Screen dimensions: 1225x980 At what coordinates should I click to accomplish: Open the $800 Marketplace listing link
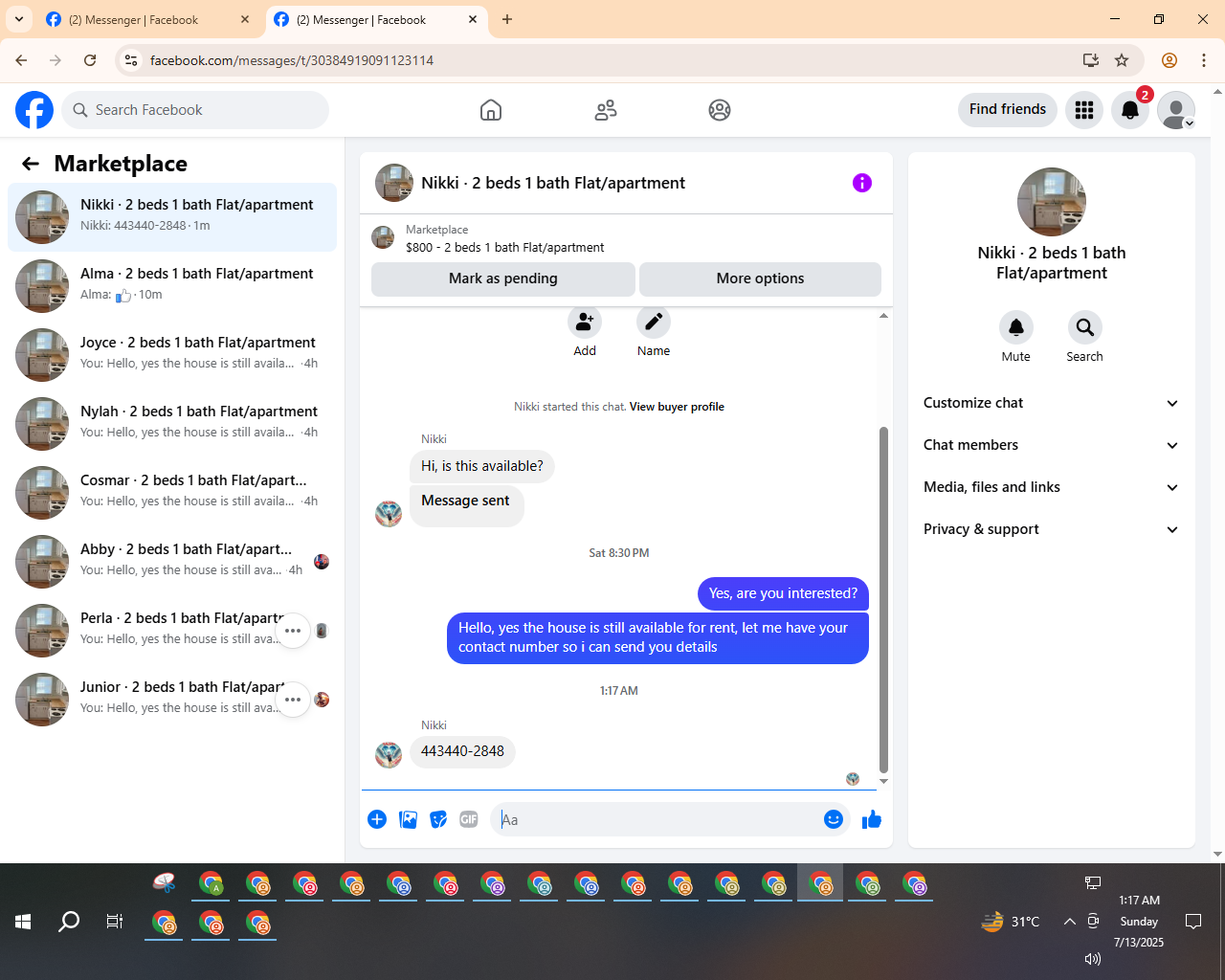pos(504,247)
